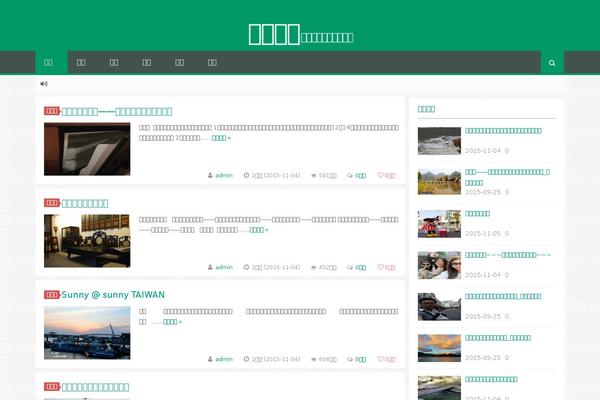Like the Sunny @ sunny TAIWAN post
Image resolution: width=600 pixels, height=400 pixels.
(380, 359)
